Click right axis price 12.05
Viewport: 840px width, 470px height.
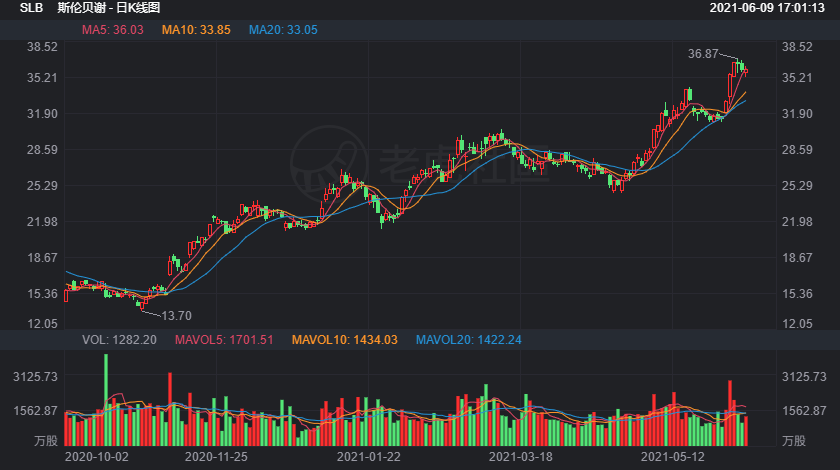[x=797, y=324]
